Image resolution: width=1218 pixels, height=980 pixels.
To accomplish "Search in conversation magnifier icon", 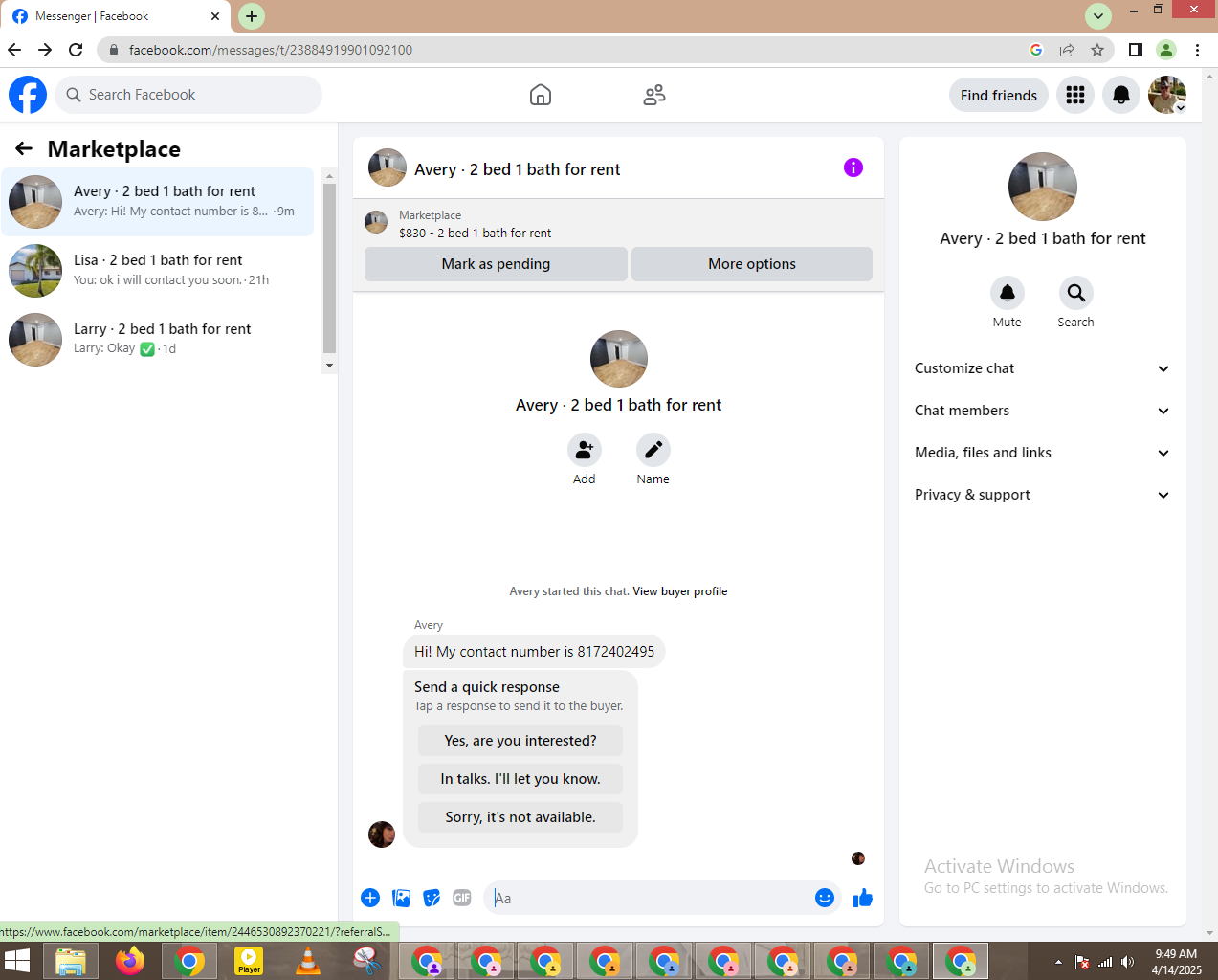I will (1076, 293).
